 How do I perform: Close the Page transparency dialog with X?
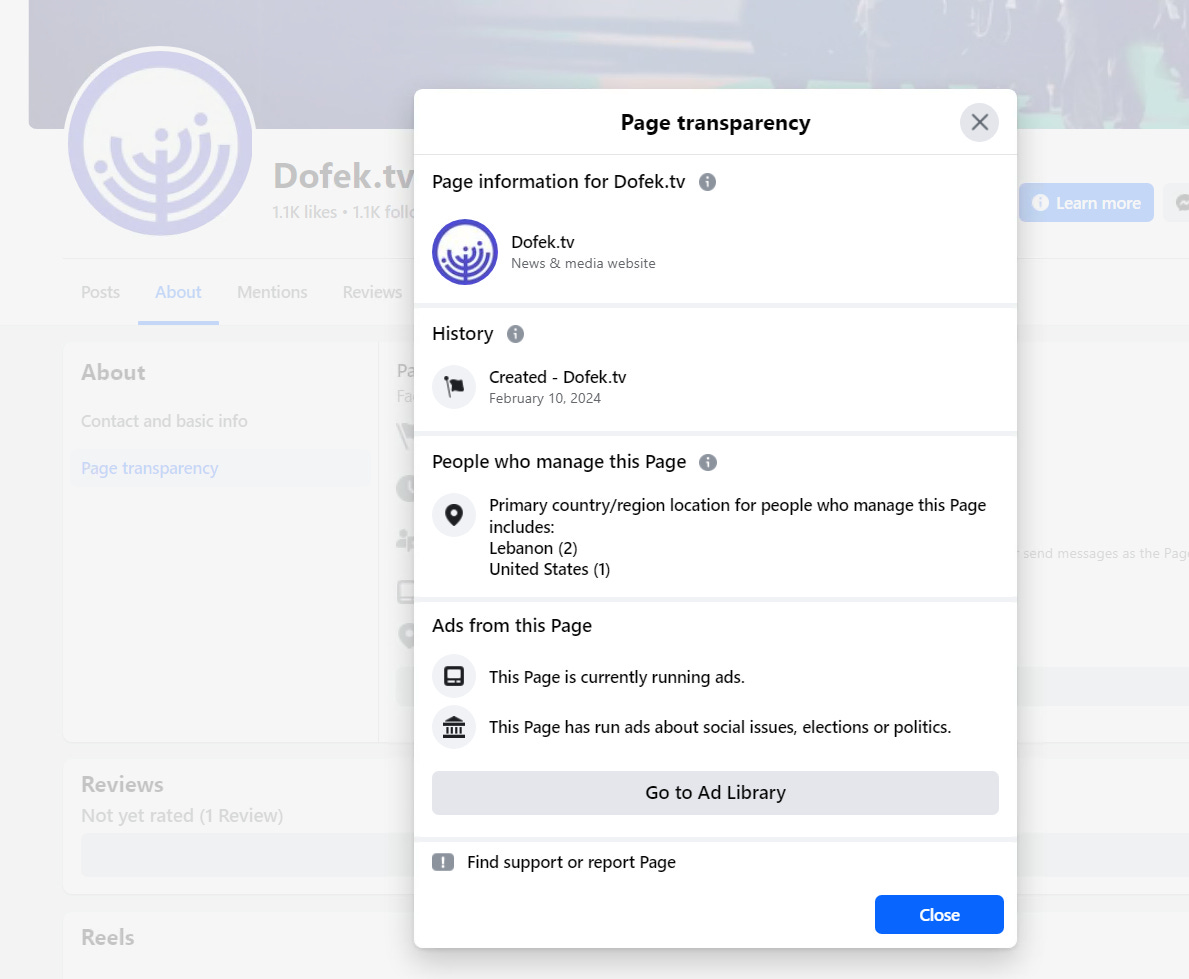pyautogui.click(x=979, y=122)
